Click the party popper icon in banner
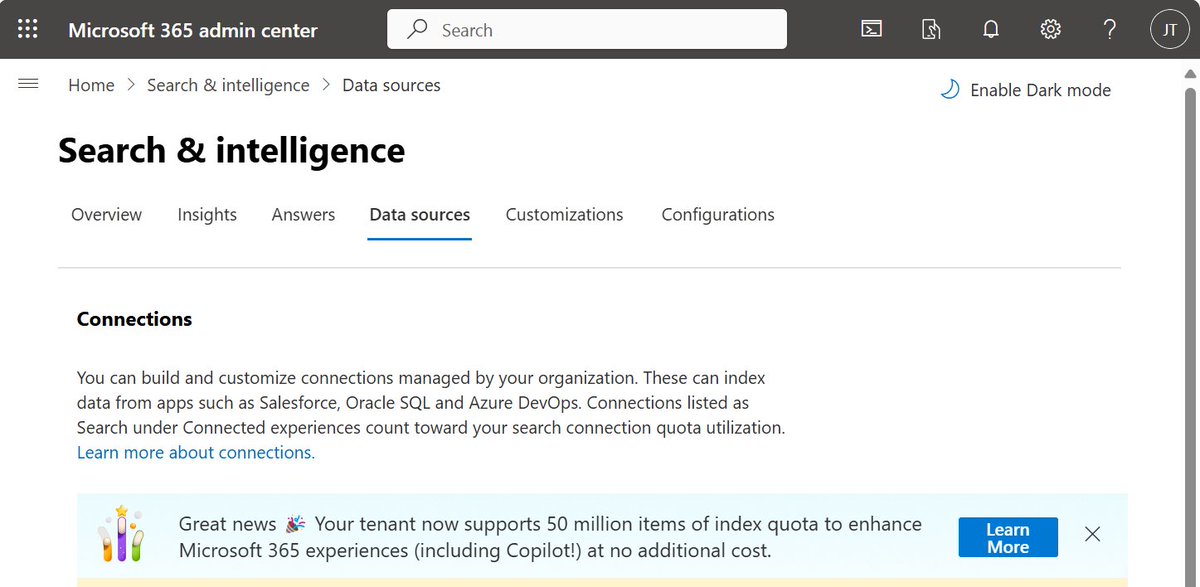The height and width of the screenshot is (587, 1200). tap(296, 524)
